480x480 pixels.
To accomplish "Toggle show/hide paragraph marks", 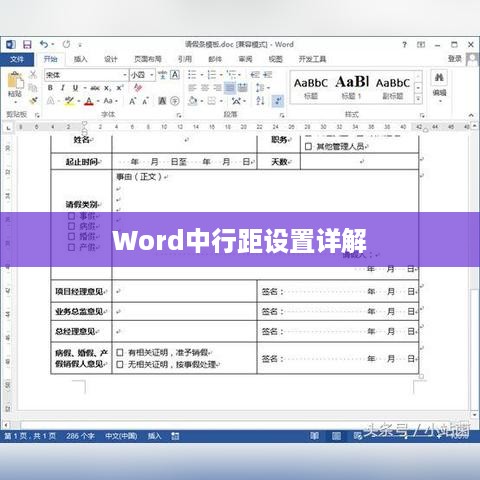I will (278, 101).
